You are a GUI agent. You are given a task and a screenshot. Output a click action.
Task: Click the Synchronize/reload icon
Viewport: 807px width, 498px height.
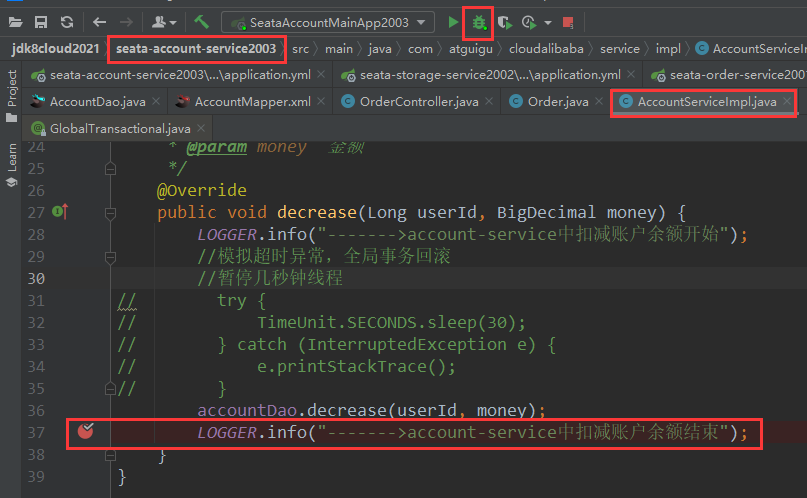pos(67,22)
